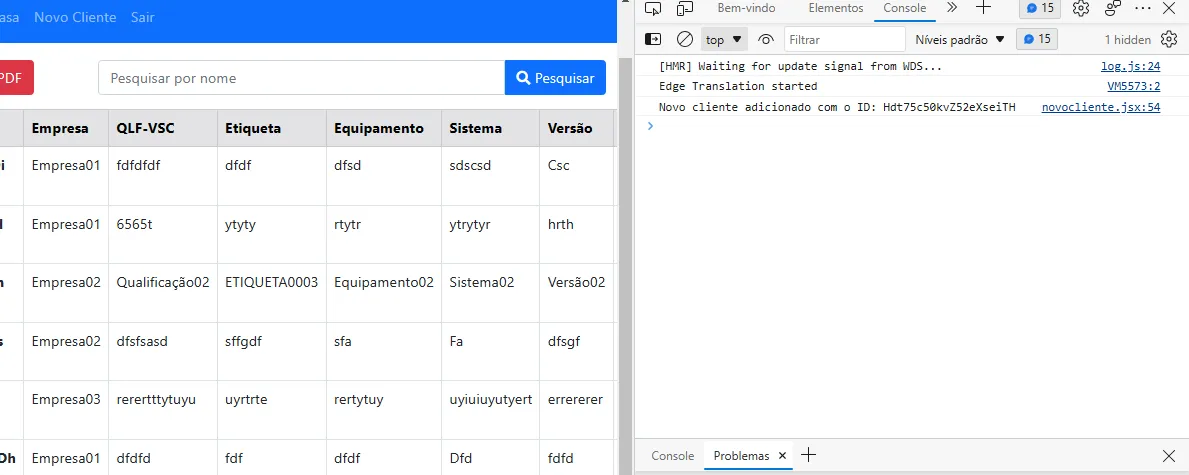Click the blue Pesquisar search button
This screenshot has height=475, width=1189.
(x=555, y=78)
